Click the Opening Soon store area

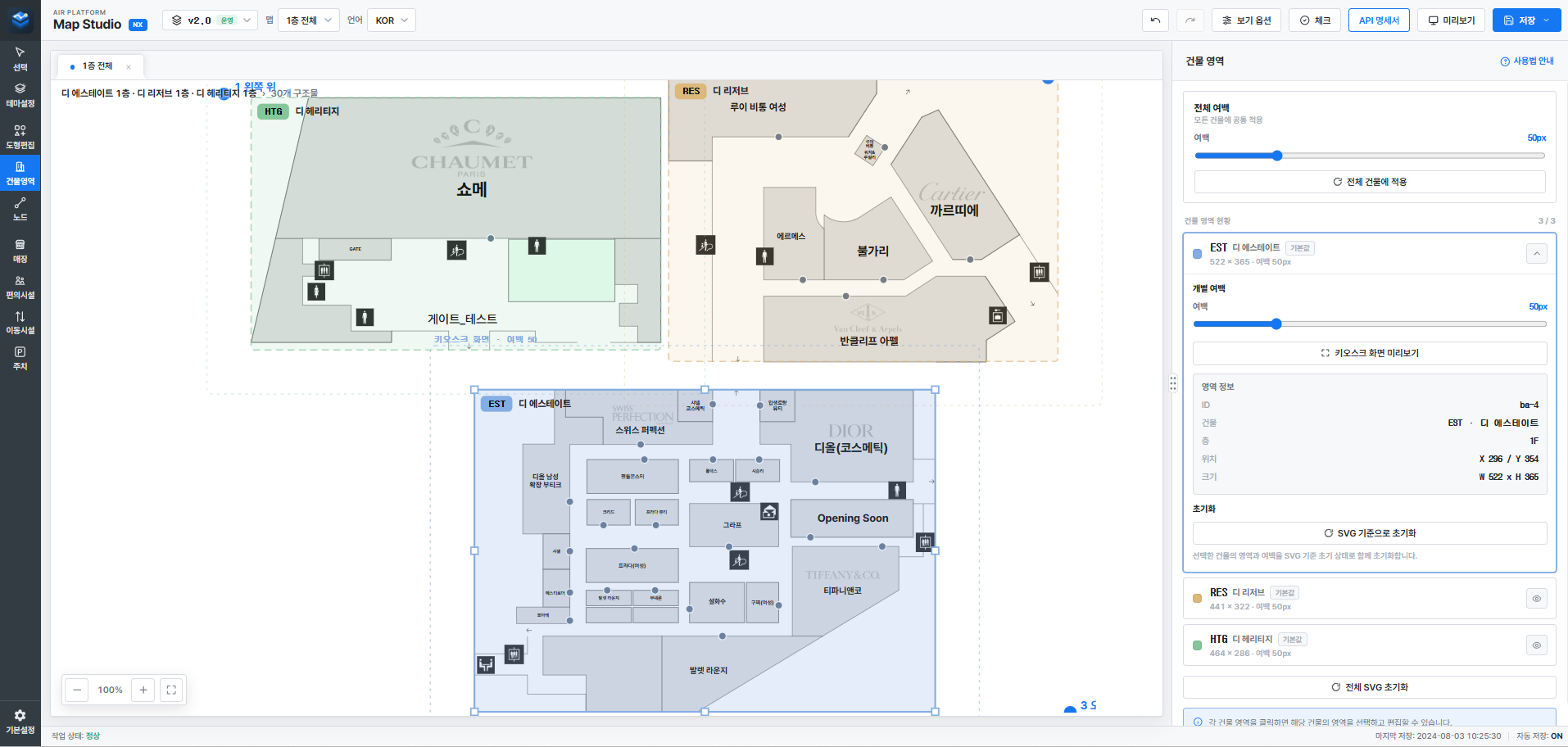tap(852, 518)
